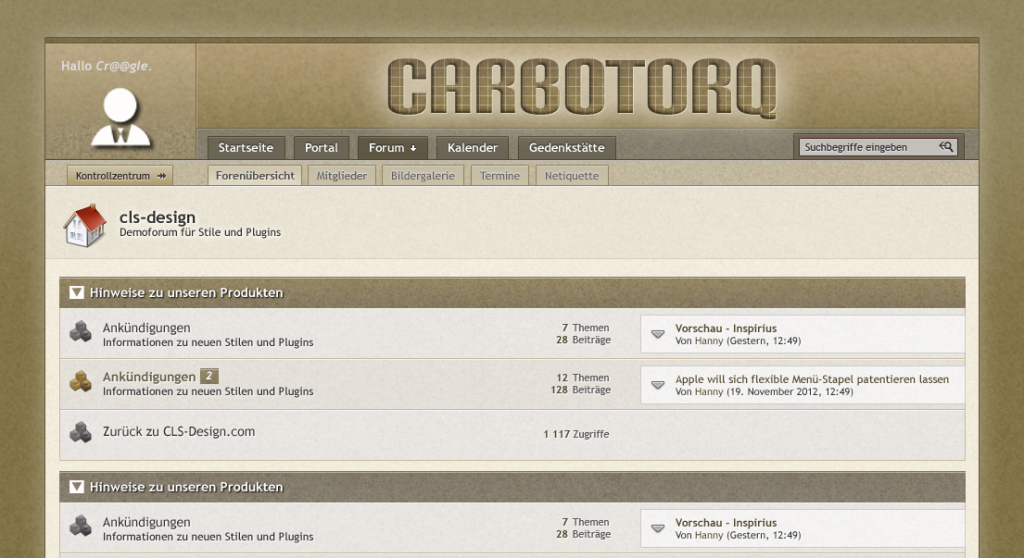Click the gold cubes icon beside unread Ankündigungen
The image size is (1024, 558).
[x=80, y=382]
